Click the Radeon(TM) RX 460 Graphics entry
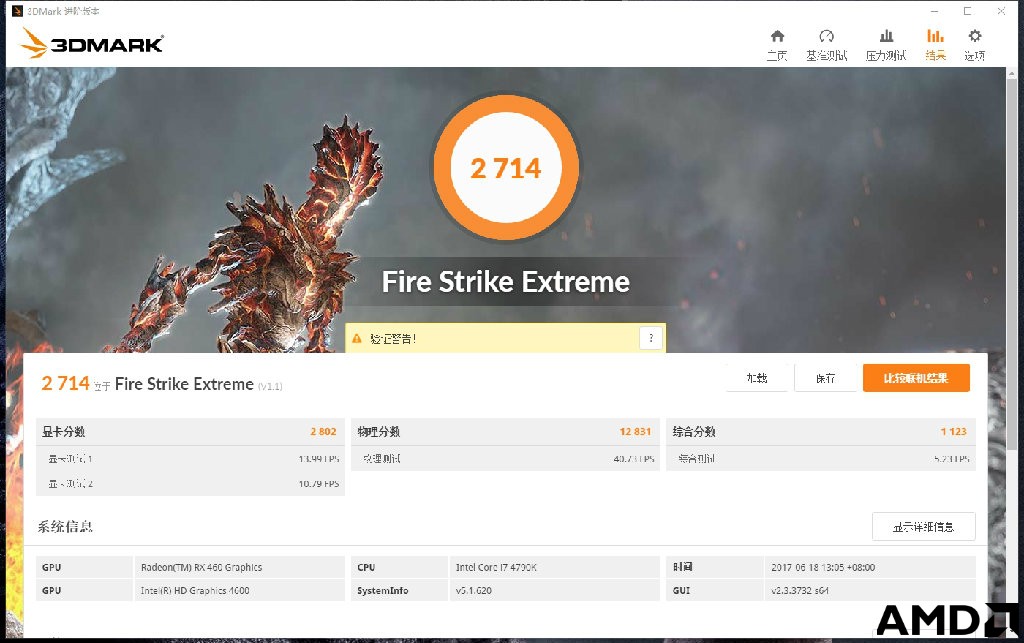The width and height of the screenshot is (1024, 643). pos(201,567)
